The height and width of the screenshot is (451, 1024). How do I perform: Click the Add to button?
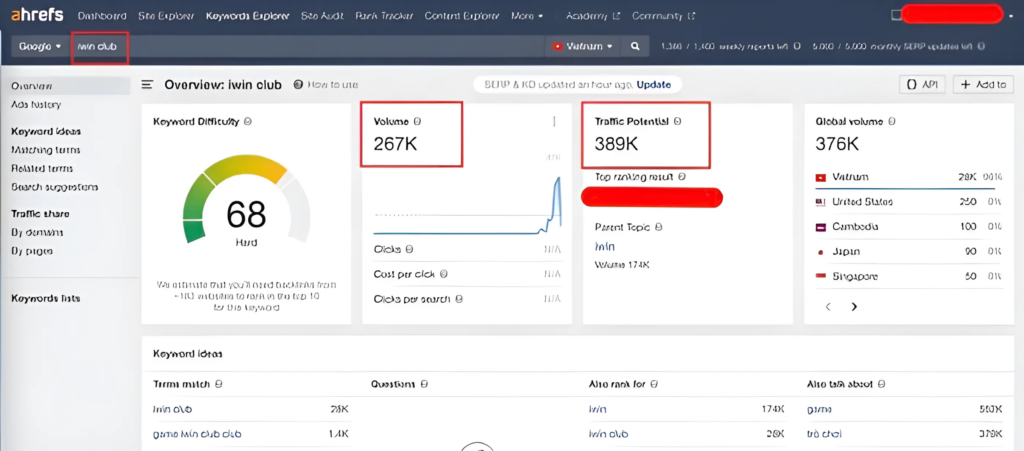click(982, 85)
